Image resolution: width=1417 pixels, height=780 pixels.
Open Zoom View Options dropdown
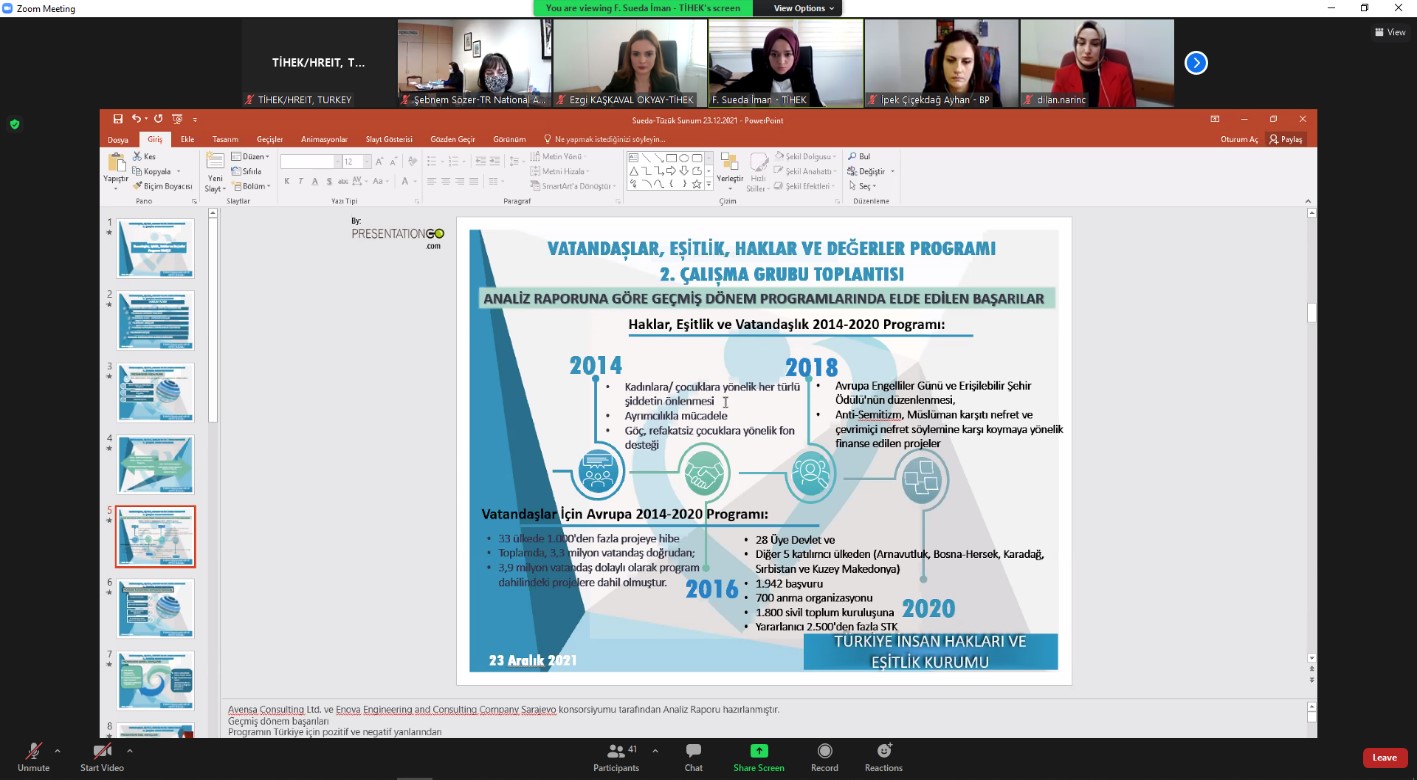(804, 8)
